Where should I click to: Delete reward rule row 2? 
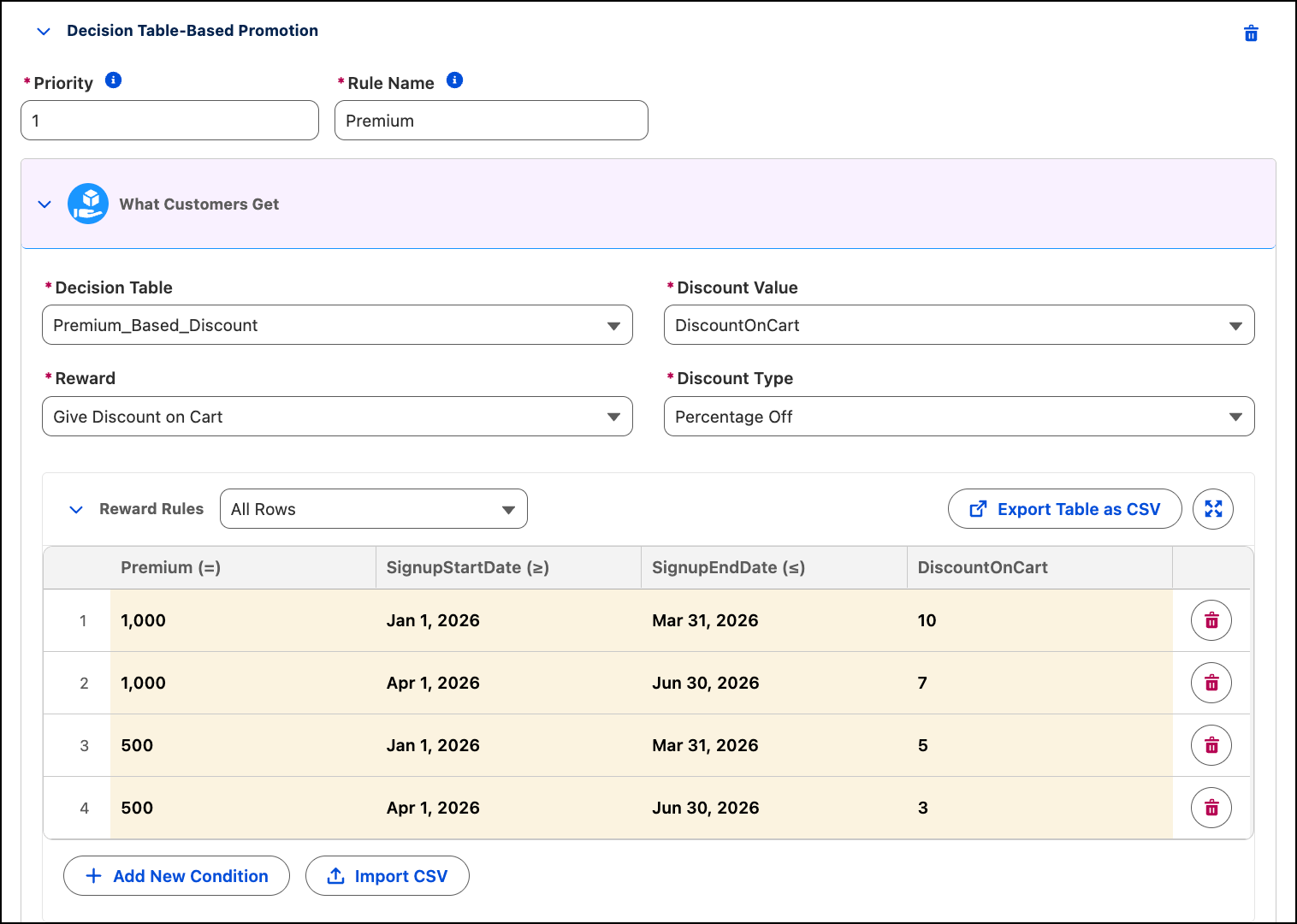click(1211, 683)
